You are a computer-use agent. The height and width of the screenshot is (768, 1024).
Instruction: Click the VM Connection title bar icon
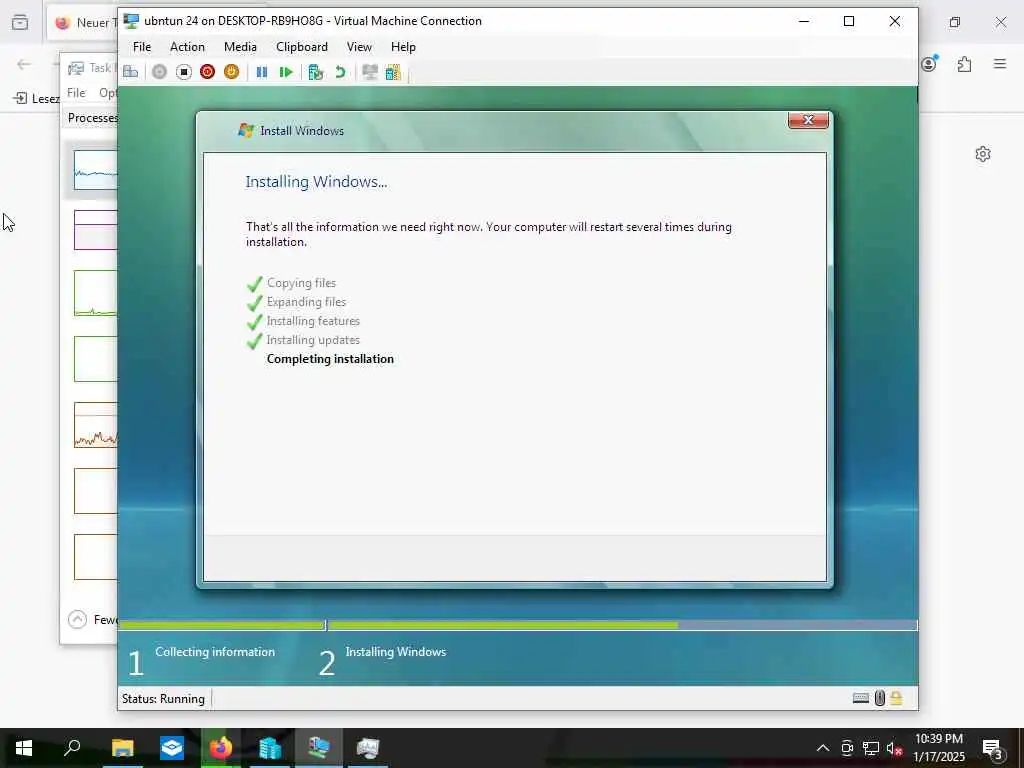coord(131,21)
